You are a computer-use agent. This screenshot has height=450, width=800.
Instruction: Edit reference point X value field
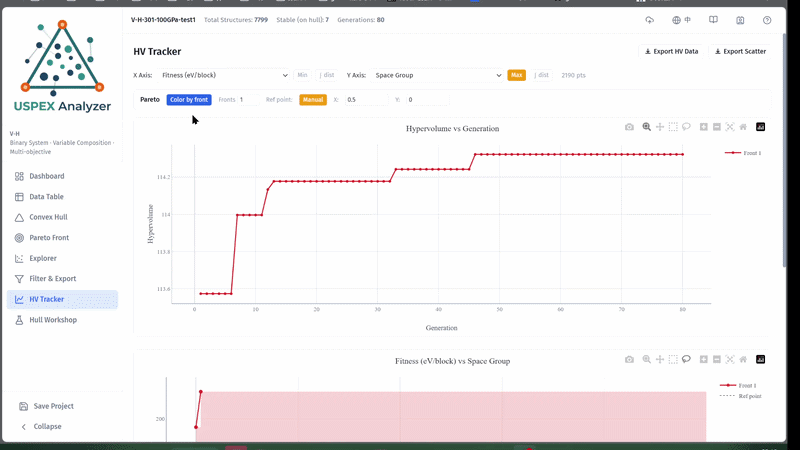[366, 99]
